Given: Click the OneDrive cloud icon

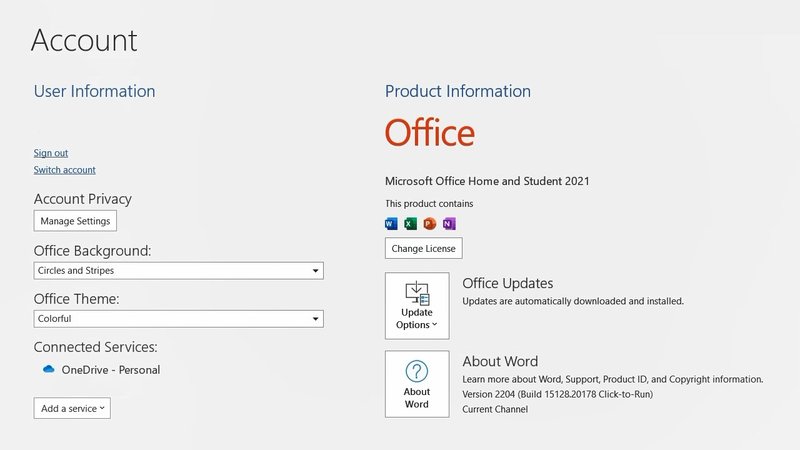Looking at the screenshot, I should [x=48, y=369].
